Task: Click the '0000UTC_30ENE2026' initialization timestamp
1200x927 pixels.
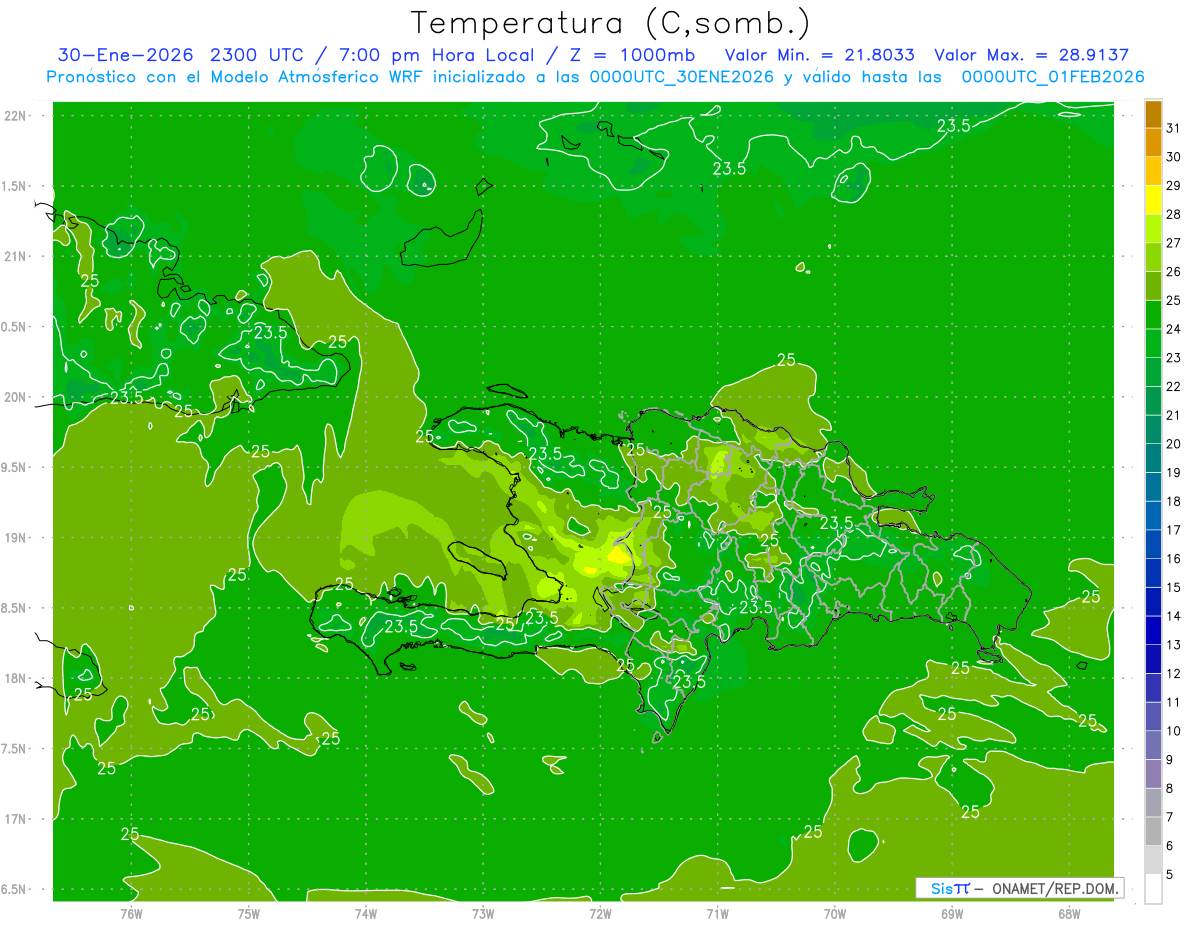Action: pyautogui.click(x=682, y=76)
